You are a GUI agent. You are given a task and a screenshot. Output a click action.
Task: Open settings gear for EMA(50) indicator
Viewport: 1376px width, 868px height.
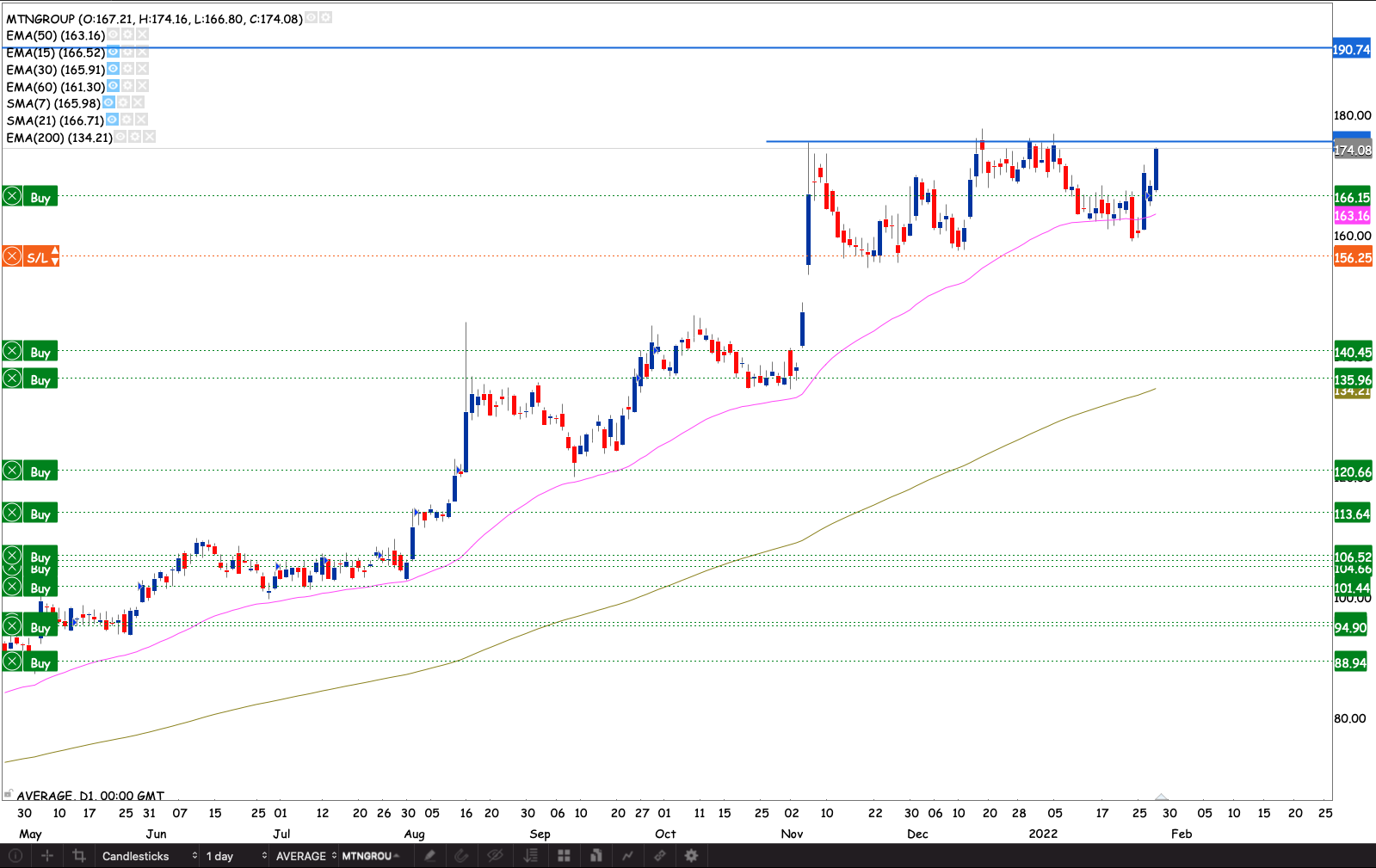[x=127, y=35]
